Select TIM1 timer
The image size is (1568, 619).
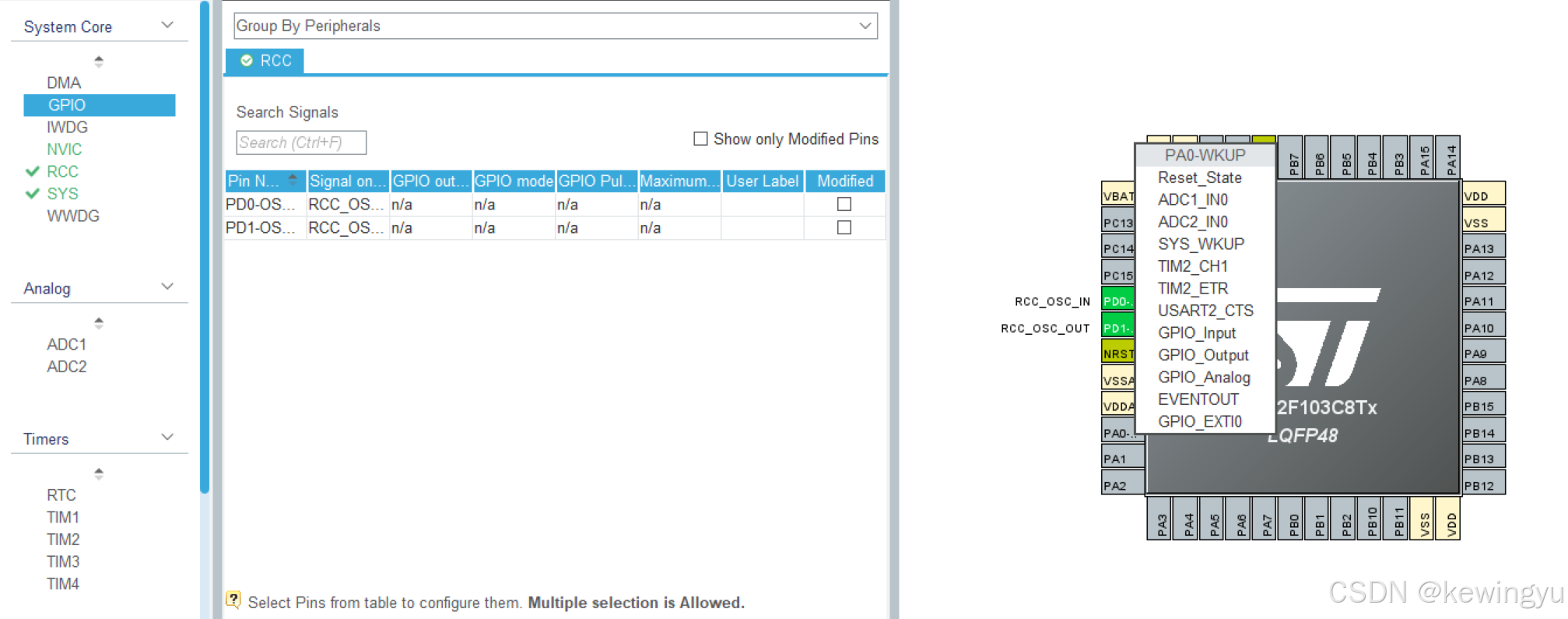point(63,517)
